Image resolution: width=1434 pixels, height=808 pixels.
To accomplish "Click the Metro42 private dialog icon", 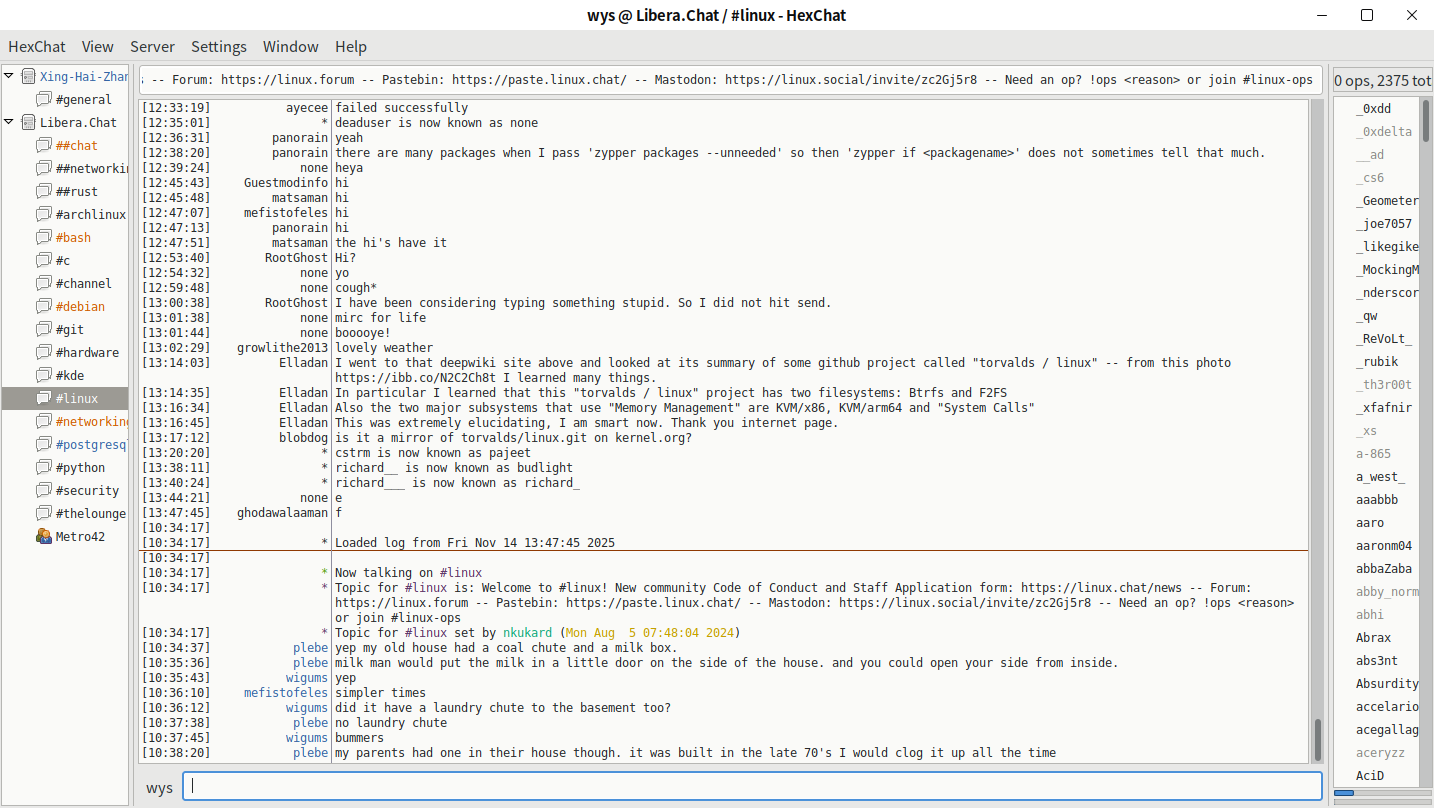I will pos(43,537).
